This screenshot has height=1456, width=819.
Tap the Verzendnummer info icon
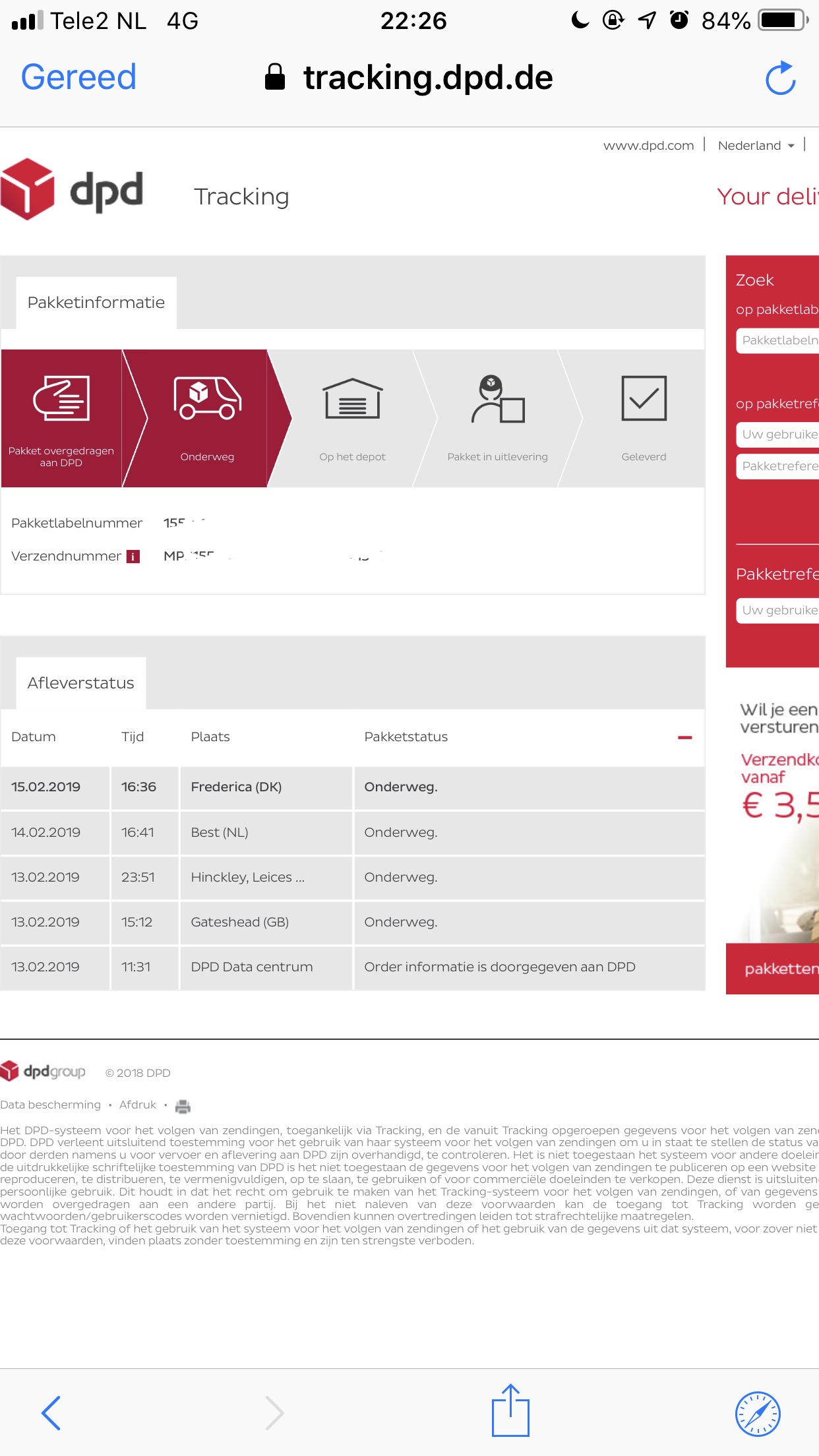(133, 557)
